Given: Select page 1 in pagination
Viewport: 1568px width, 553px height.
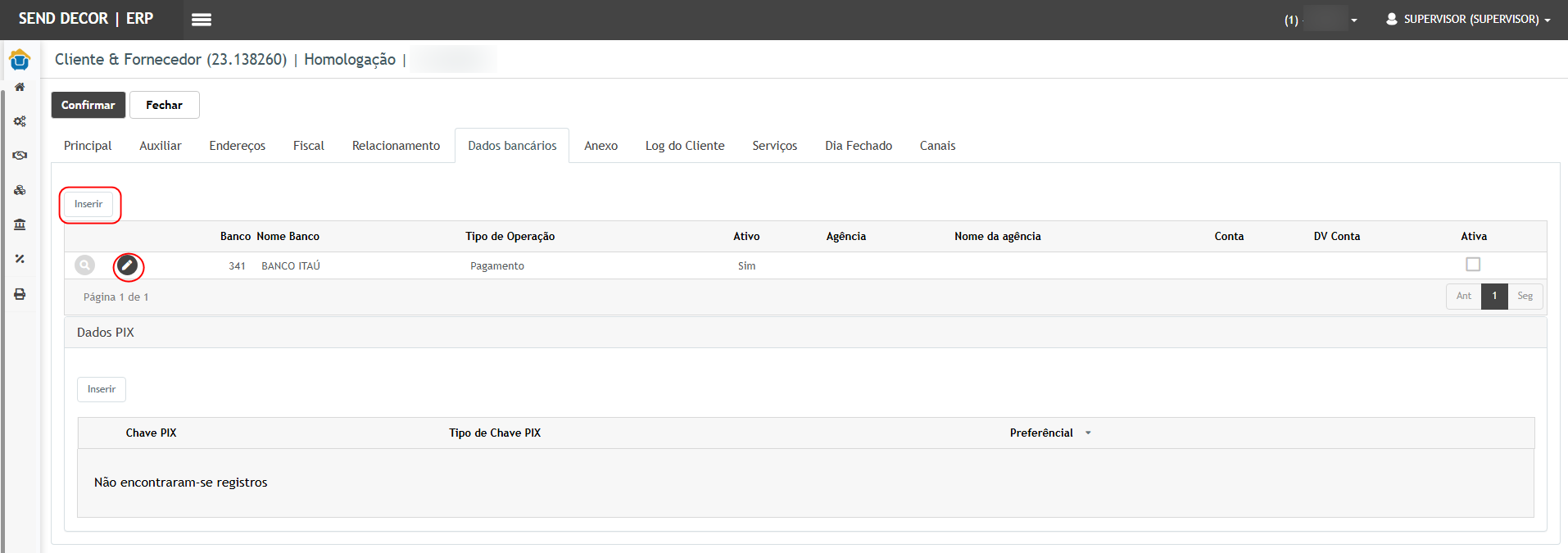Looking at the screenshot, I should 1494,296.
